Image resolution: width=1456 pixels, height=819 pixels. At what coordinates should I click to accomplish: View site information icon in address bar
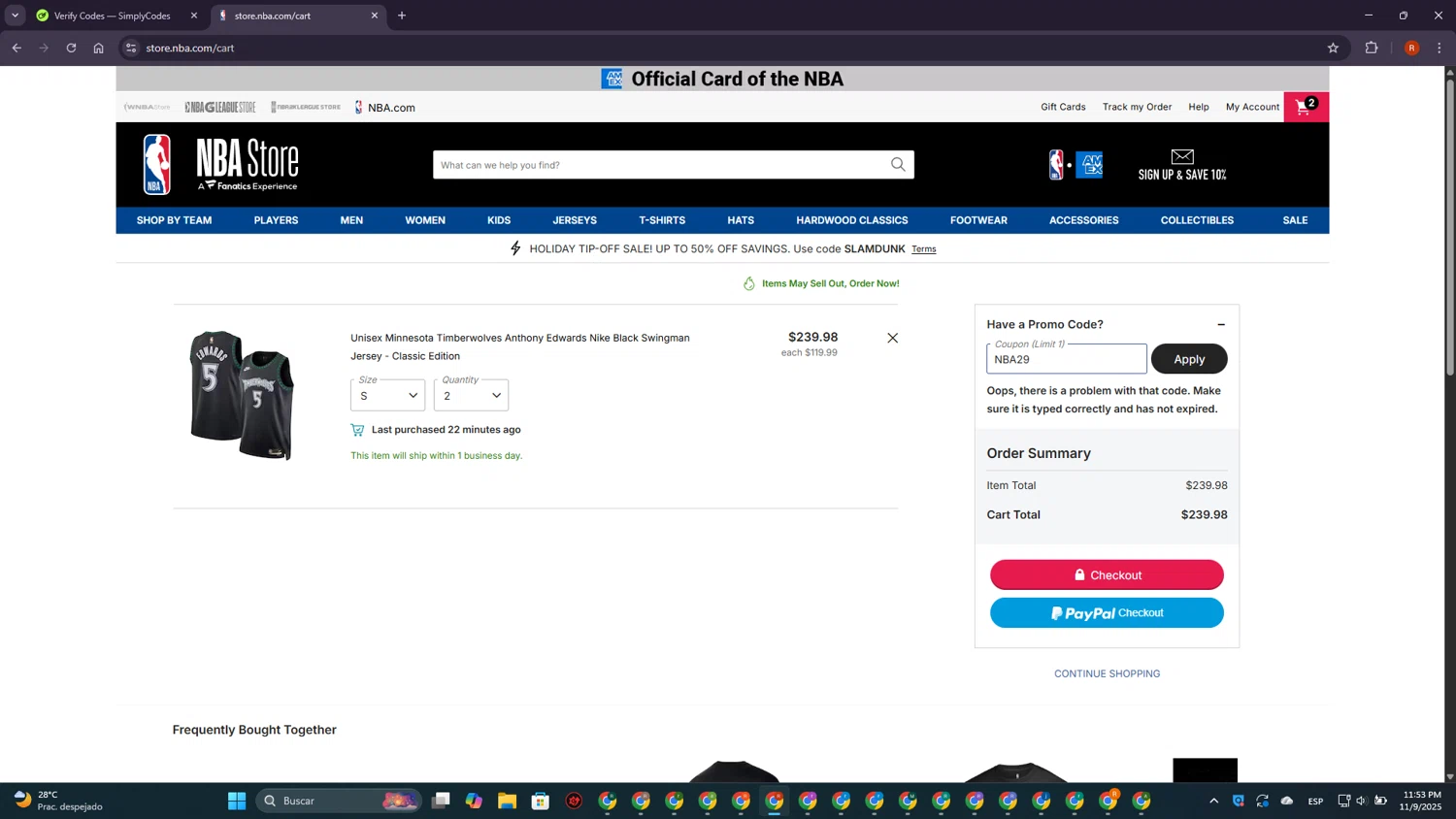coord(131,48)
